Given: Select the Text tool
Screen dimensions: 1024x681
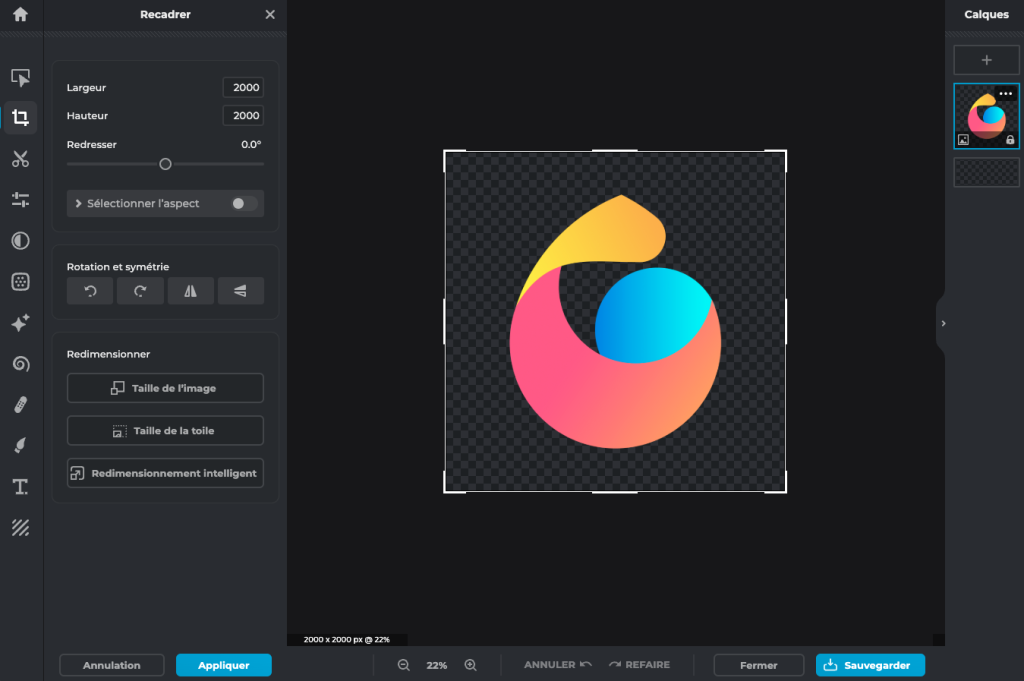Looking at the screenshot, I should click(x=20, y=487).
